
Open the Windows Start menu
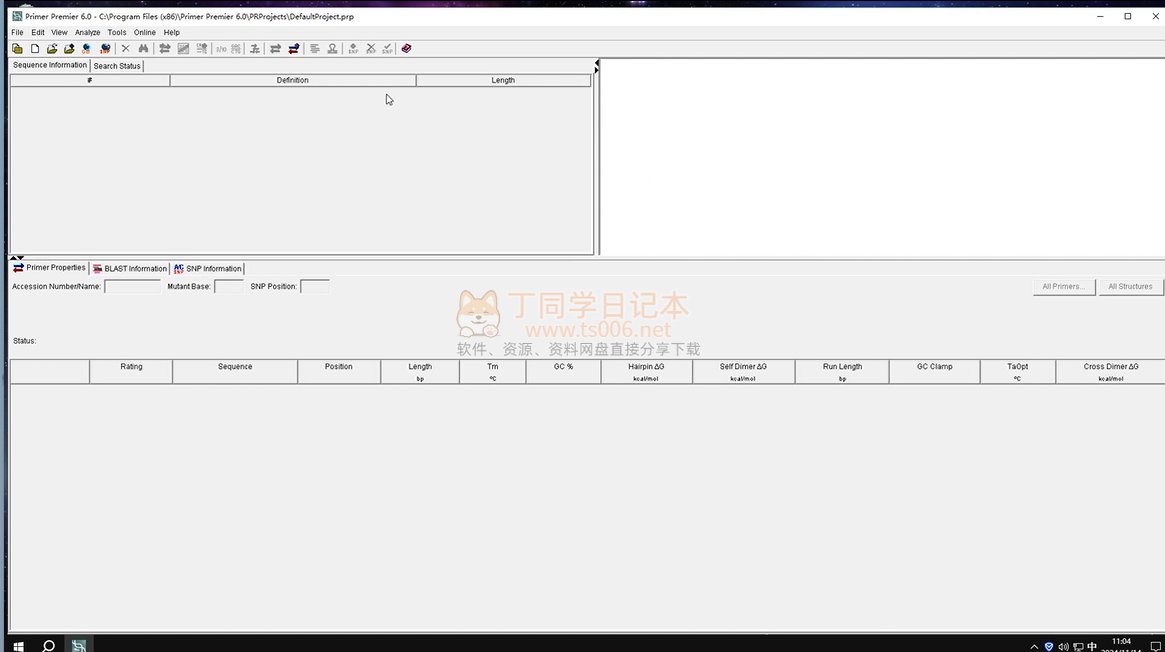(x=18, y=645)
